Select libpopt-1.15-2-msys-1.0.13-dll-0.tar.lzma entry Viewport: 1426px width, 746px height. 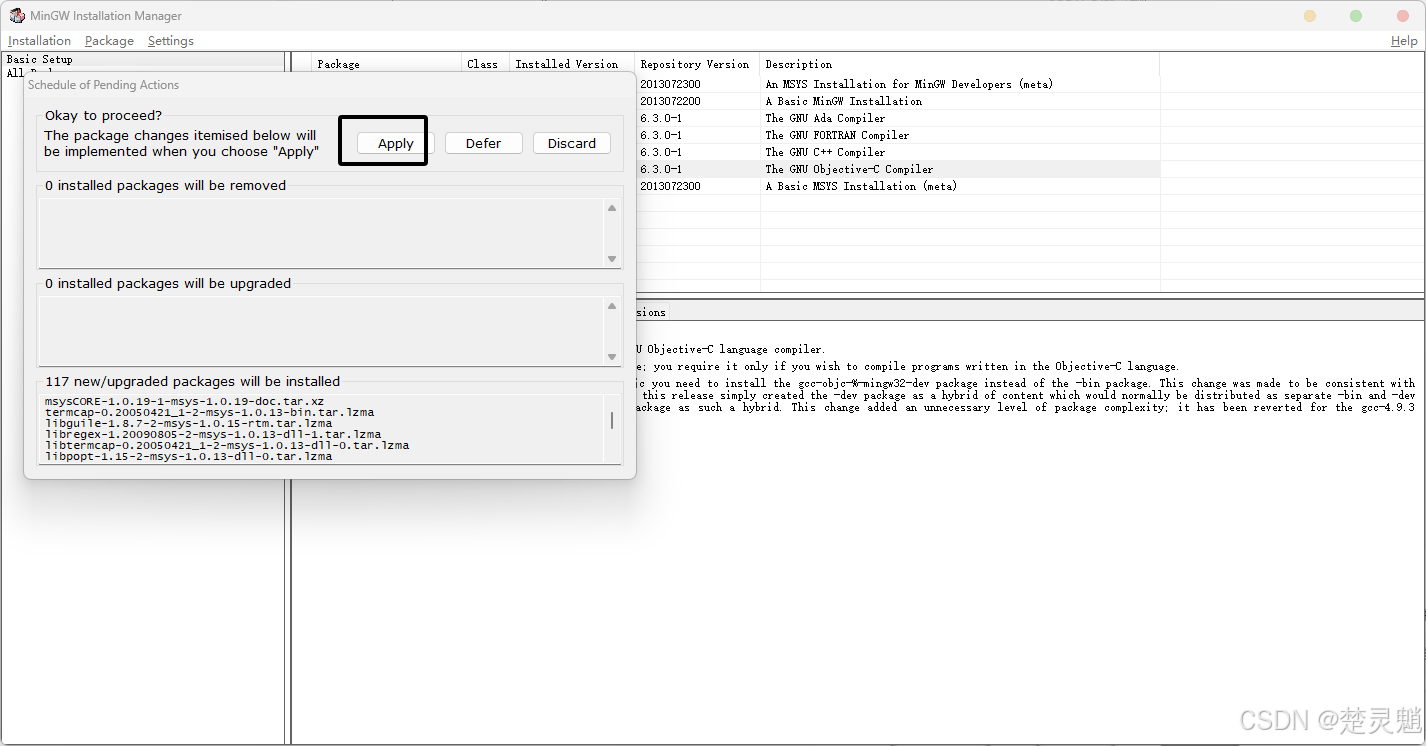coord(188,456)
